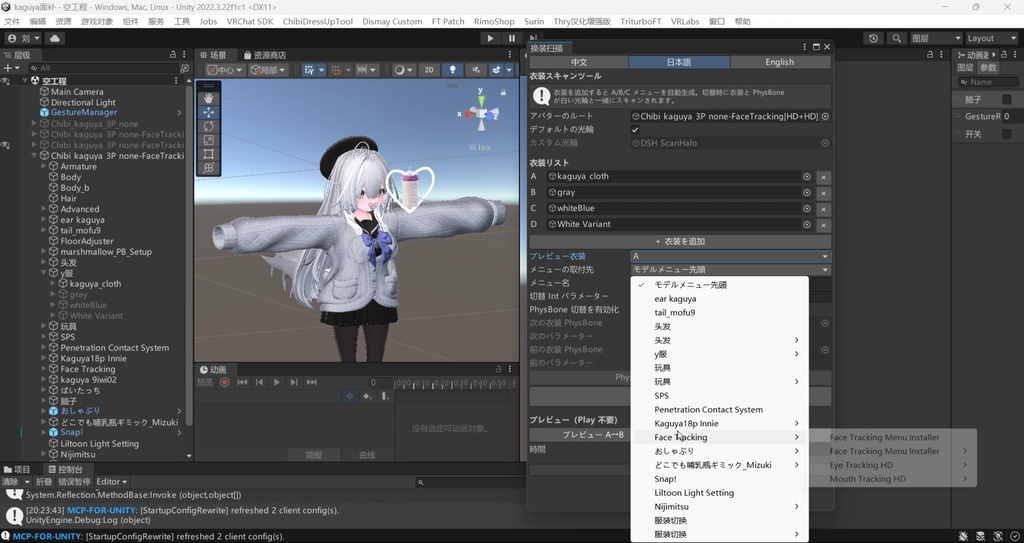The height and width of the screenshot is (543, 1024).
Task: Play the animation clip
Action: point(276,382)
